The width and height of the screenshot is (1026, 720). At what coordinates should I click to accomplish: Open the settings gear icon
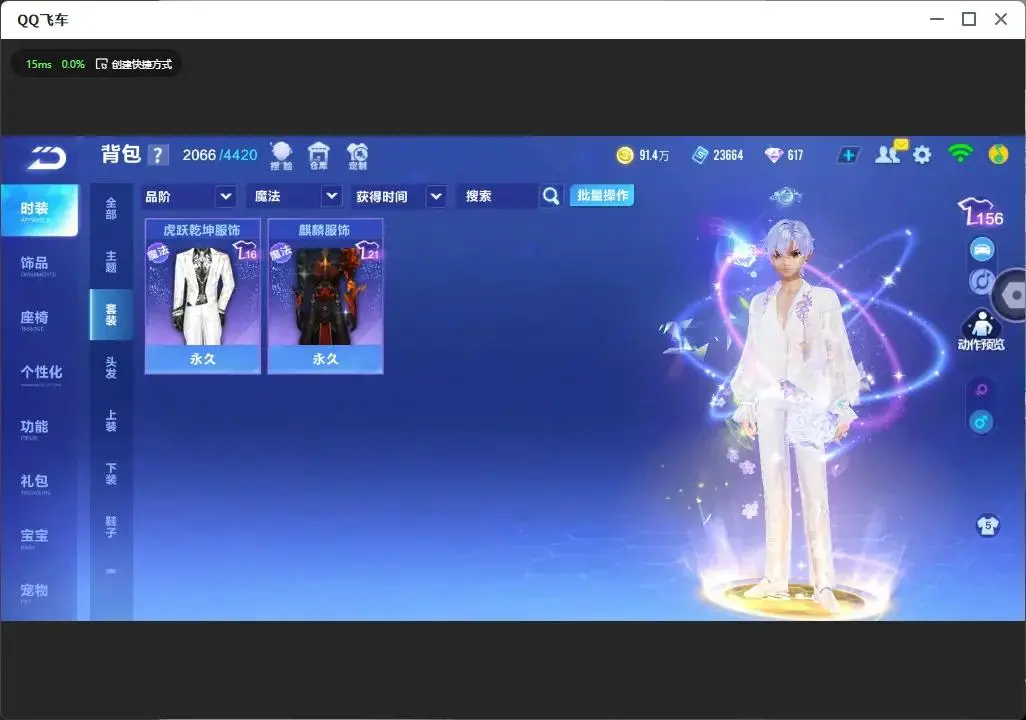click(922, 155)
